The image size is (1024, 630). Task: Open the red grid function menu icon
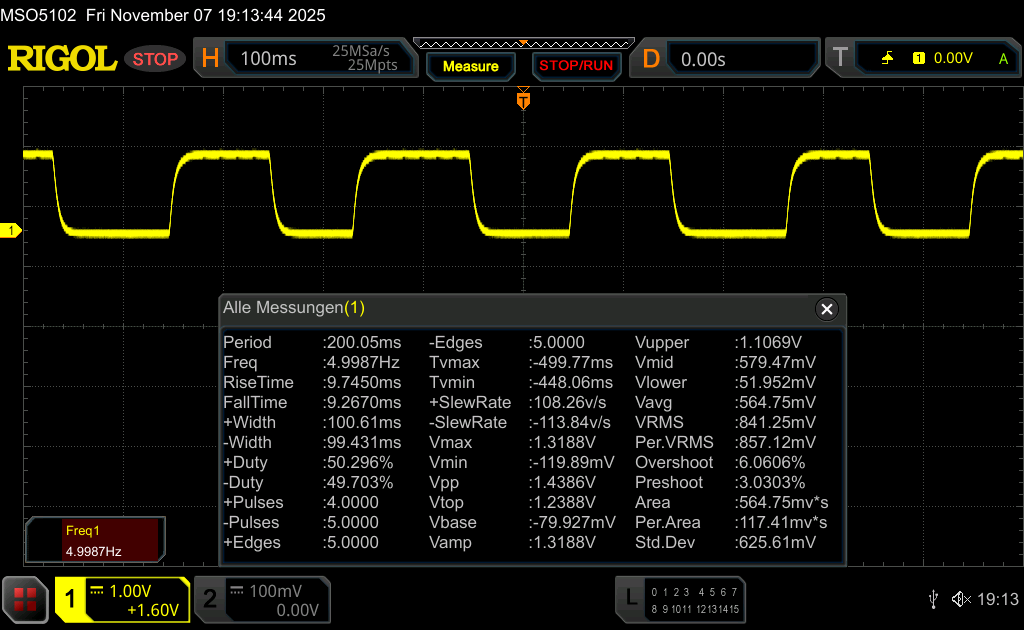click(26, 599)
